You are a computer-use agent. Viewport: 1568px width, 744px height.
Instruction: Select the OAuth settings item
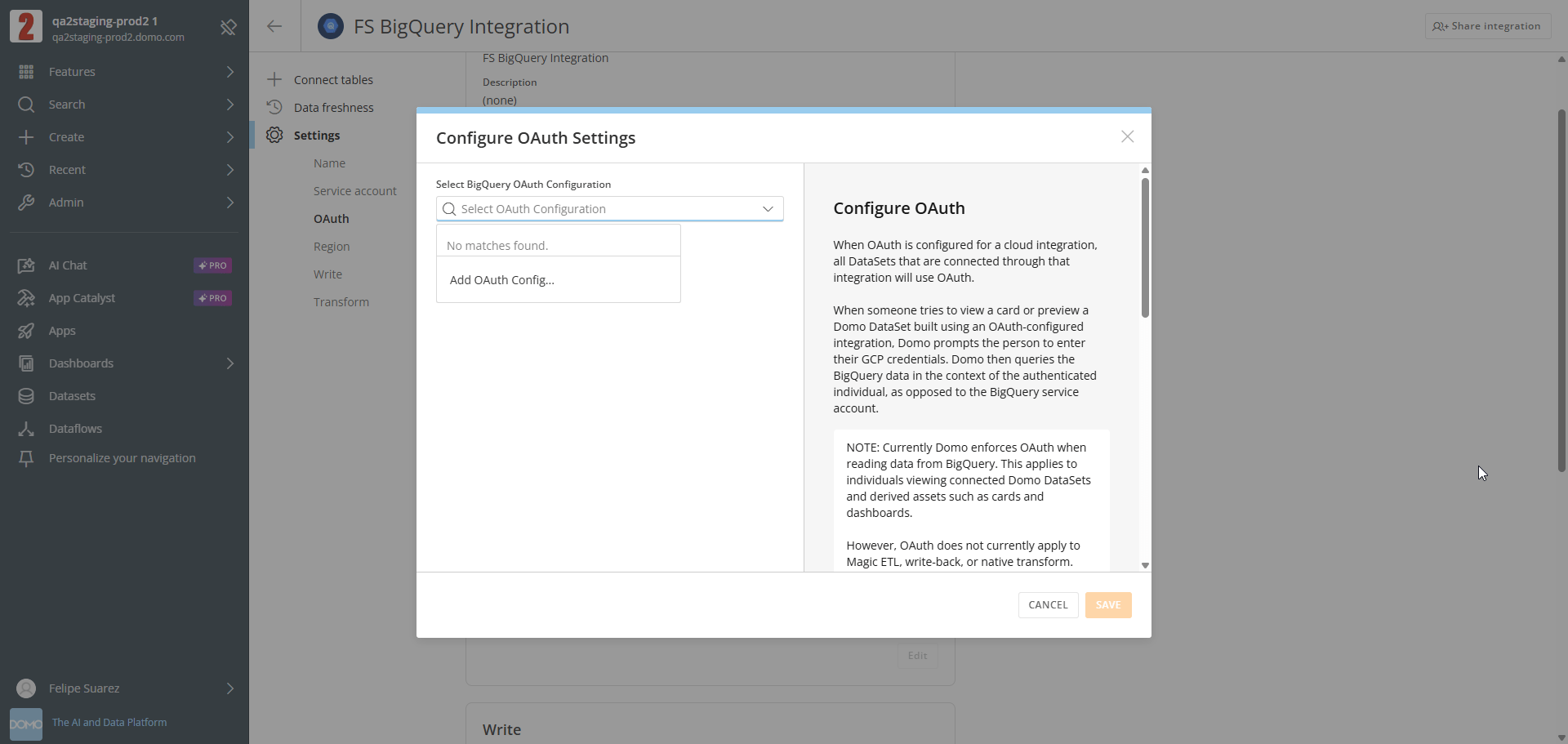point(332,219)
